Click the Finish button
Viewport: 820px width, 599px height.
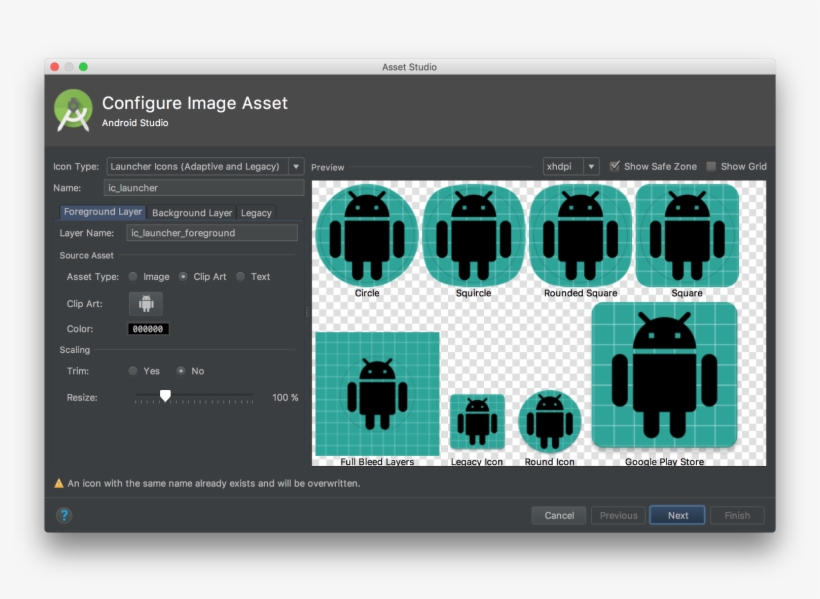[737, 515]
